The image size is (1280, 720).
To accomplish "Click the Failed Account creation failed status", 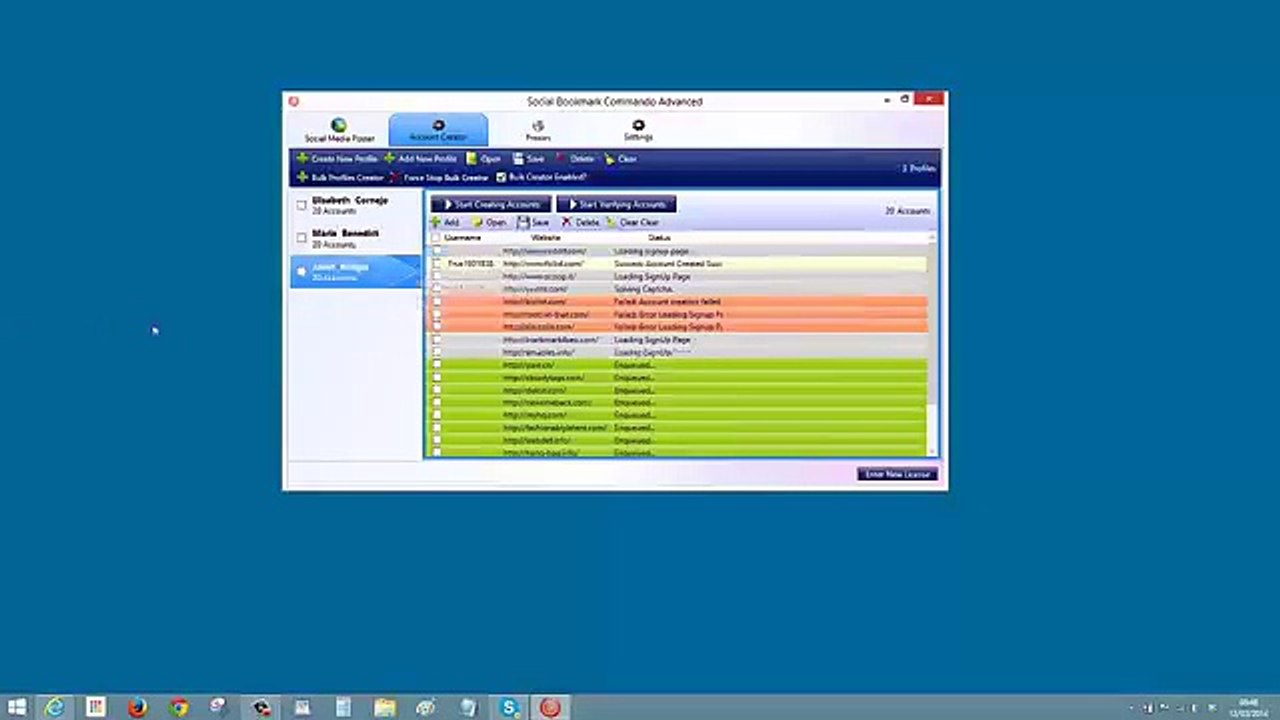I will (x=668, y=302).
